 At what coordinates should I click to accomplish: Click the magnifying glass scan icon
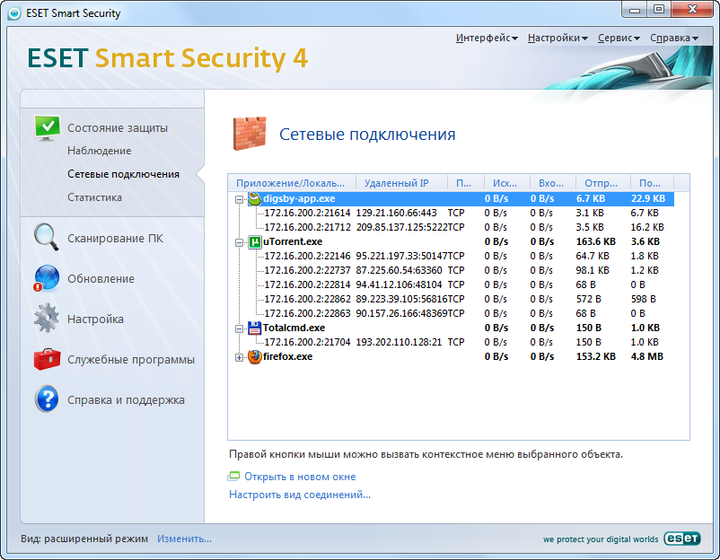click(x=46, y=237)
